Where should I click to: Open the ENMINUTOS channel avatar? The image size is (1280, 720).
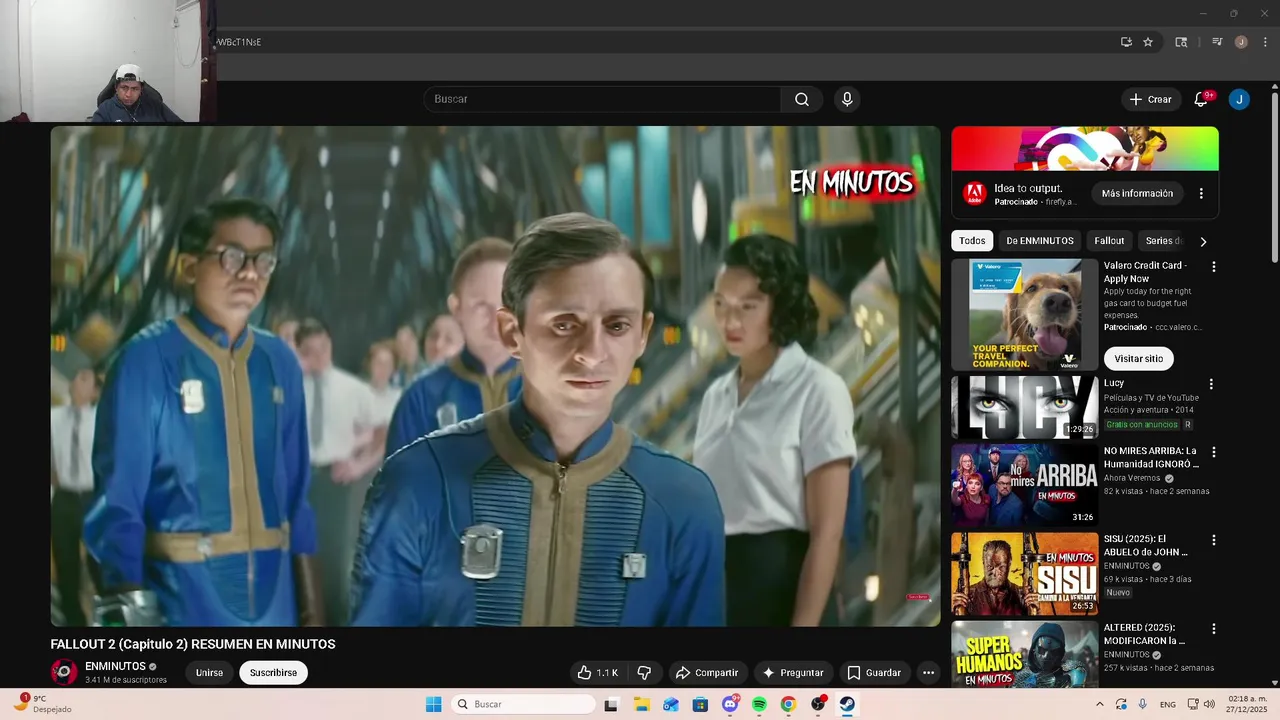pyautogui.click(x=64, y=672)
